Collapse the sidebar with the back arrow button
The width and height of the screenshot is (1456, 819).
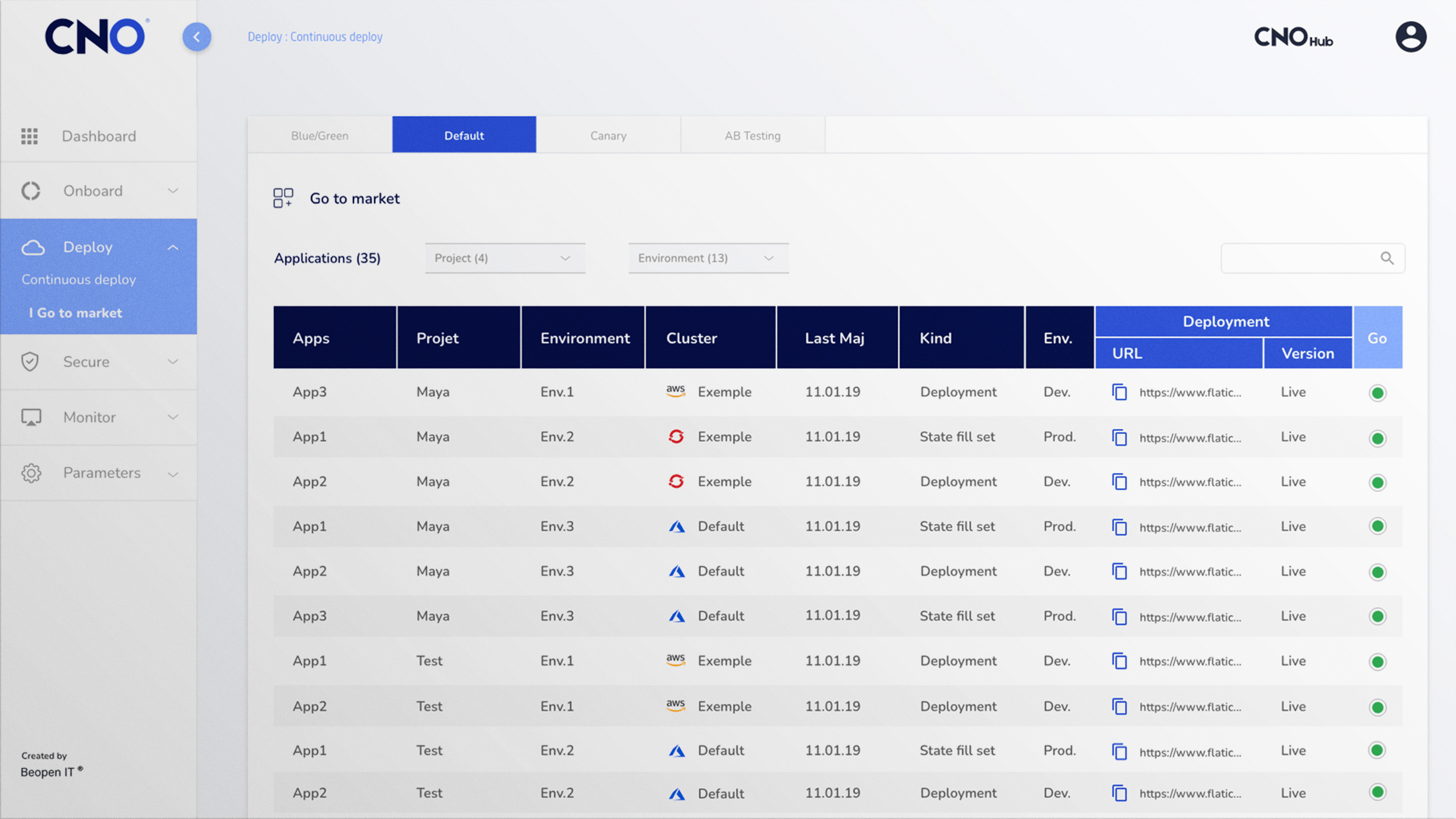tap(196, 37)
